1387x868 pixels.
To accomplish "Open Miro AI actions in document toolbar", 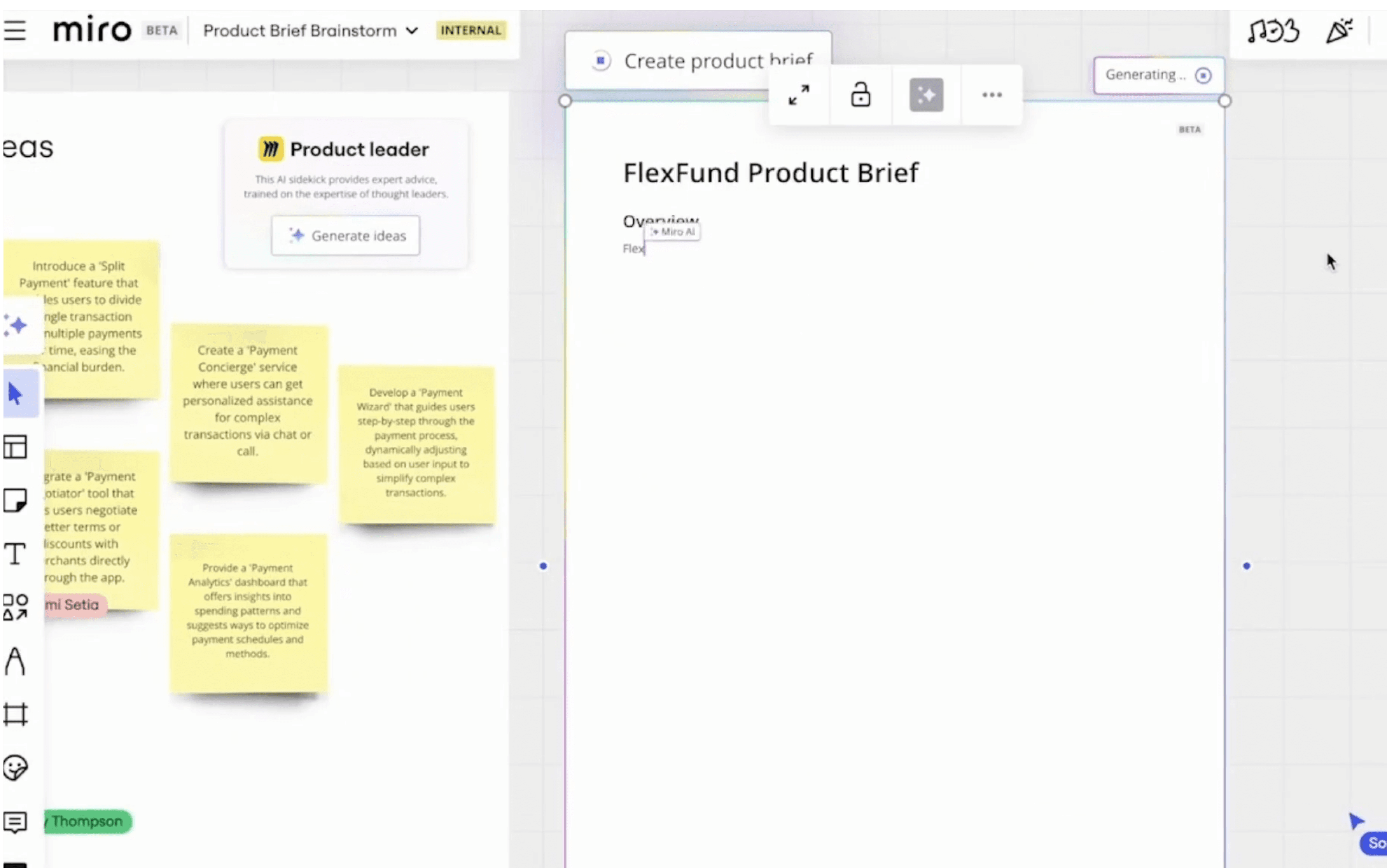I will [x=926, y=95].
